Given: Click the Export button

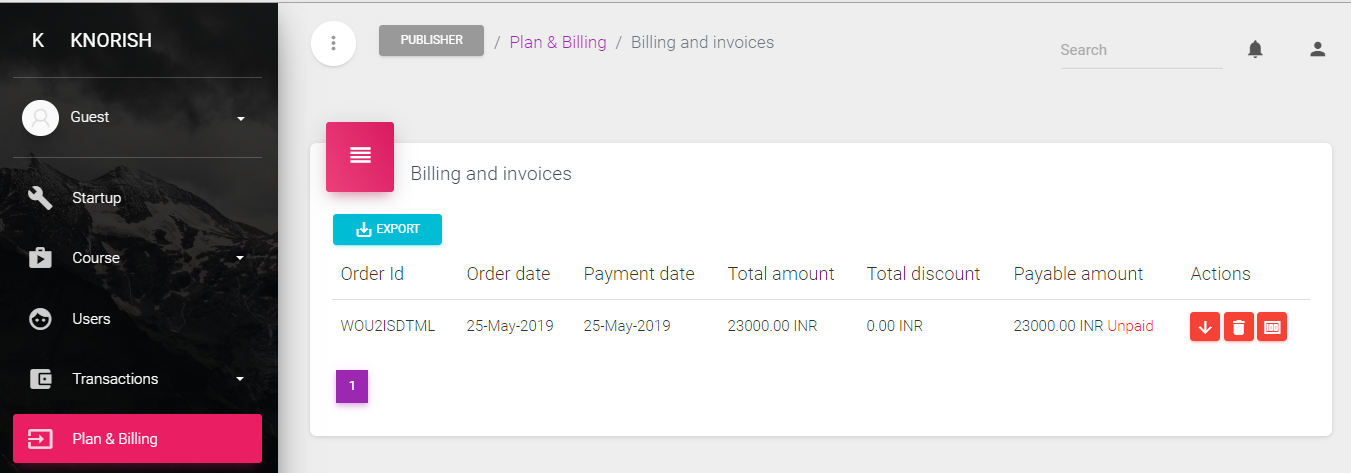Looking at the screenshot, I should [387, 229].
